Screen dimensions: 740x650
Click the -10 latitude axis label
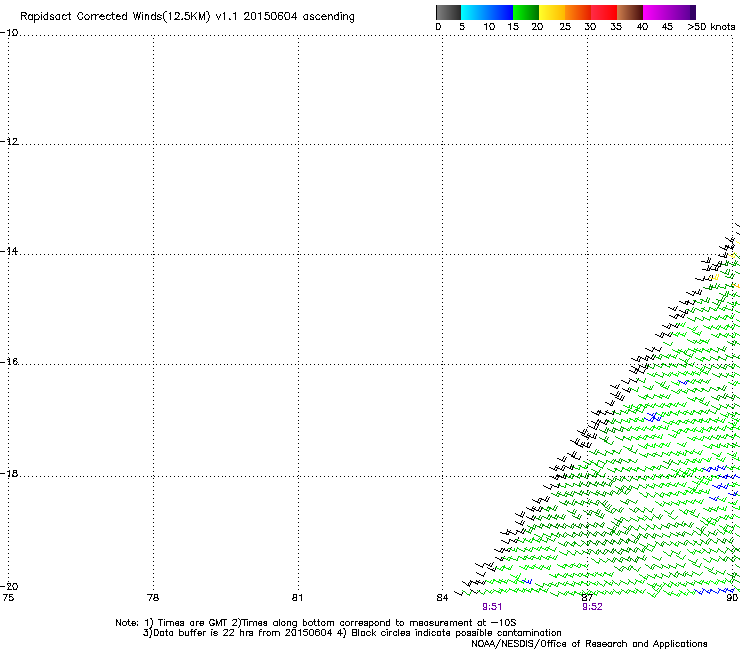[9, 33]
